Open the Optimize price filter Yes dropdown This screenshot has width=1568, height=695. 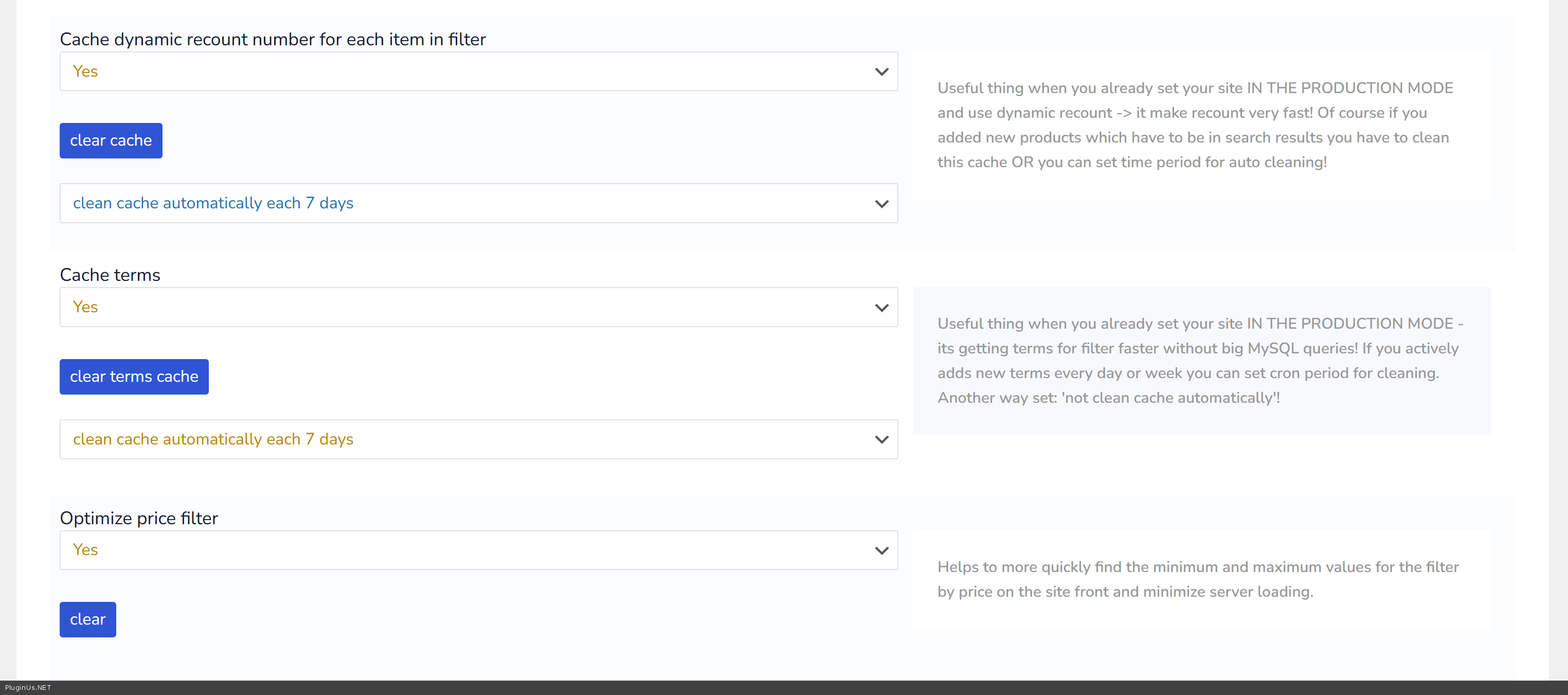coord(478,550)
